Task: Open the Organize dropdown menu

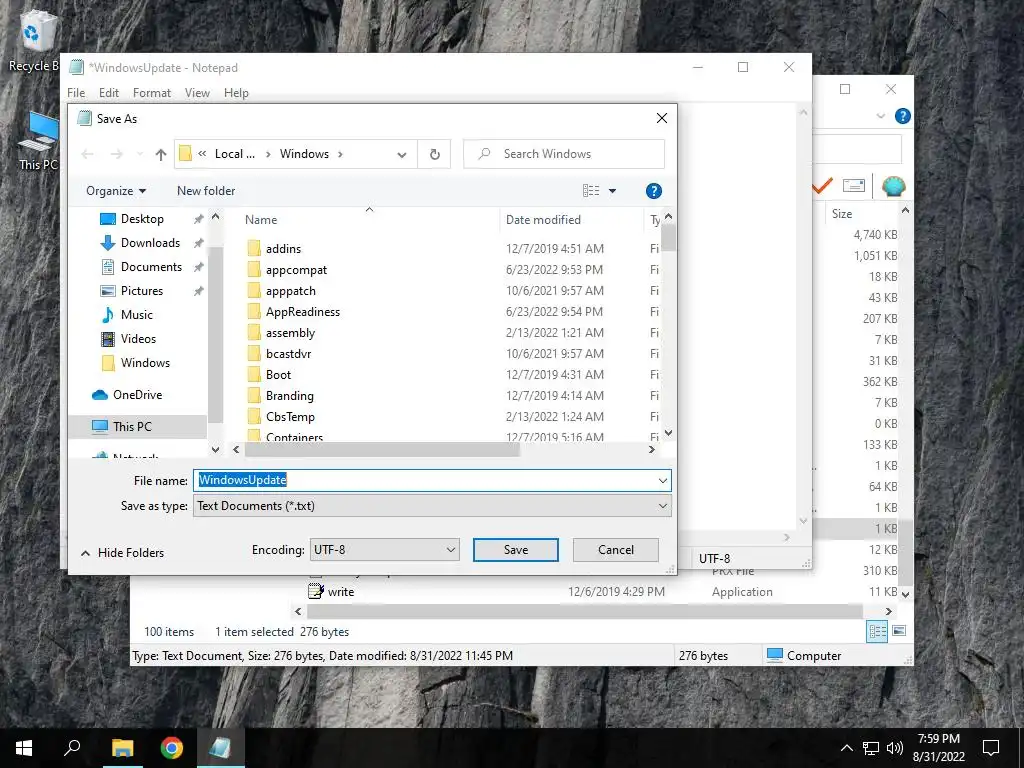Action: [x=116, y=191]
